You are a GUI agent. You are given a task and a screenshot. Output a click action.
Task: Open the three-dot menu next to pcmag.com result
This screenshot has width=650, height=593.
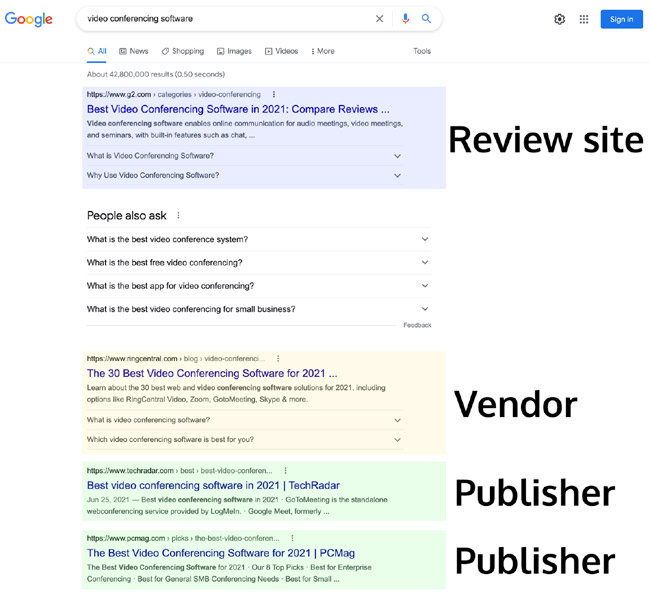point(292,538)
